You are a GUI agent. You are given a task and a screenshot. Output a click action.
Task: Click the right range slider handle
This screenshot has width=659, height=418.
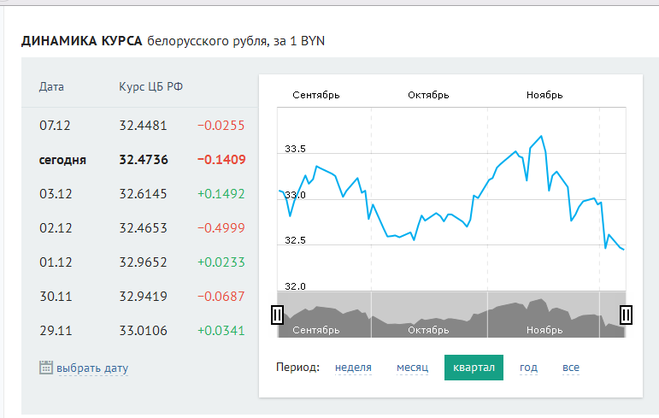point(626,315)
